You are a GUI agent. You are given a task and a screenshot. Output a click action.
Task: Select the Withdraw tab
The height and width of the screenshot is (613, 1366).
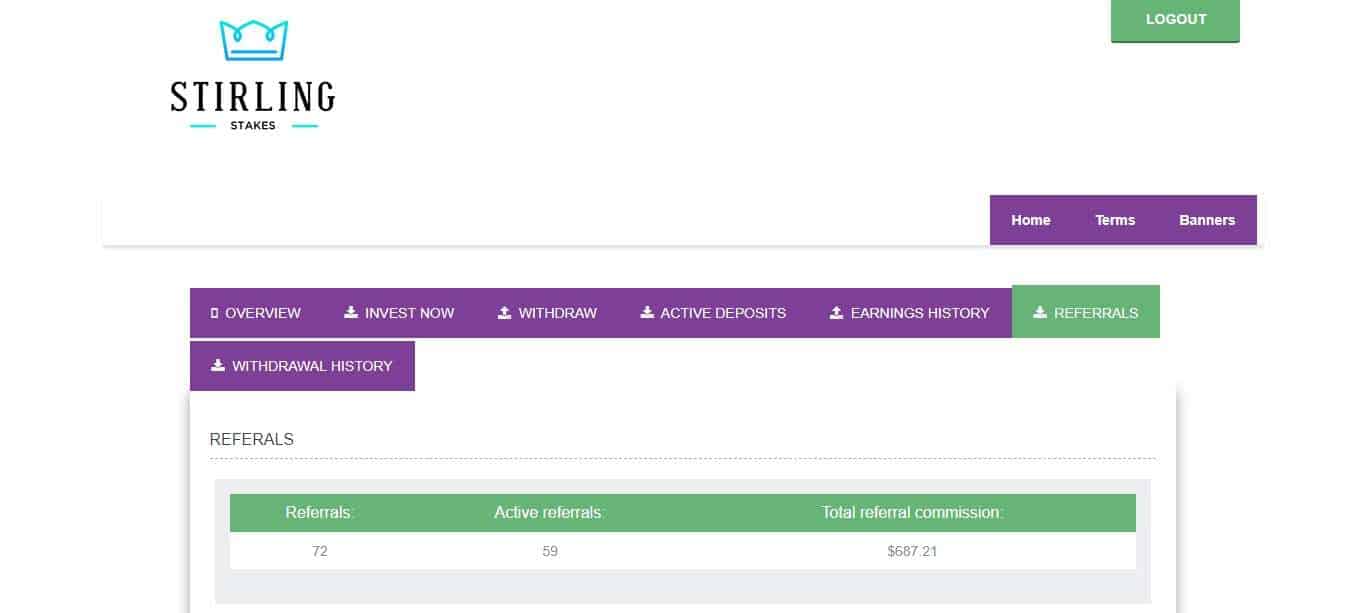[547, 313]
